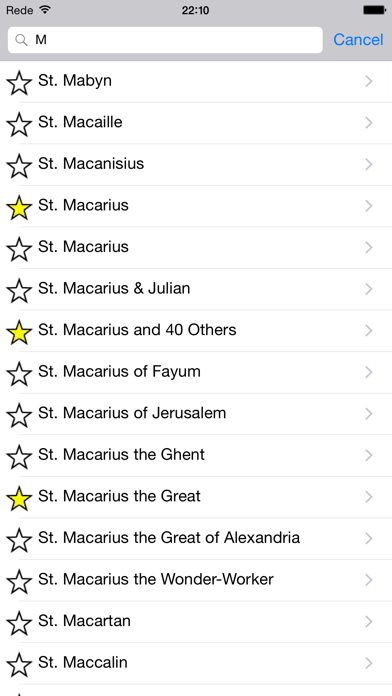392x696 pixels.
Task: Tap star next to St. Macarius & Julian
Action: pos(19,290)
